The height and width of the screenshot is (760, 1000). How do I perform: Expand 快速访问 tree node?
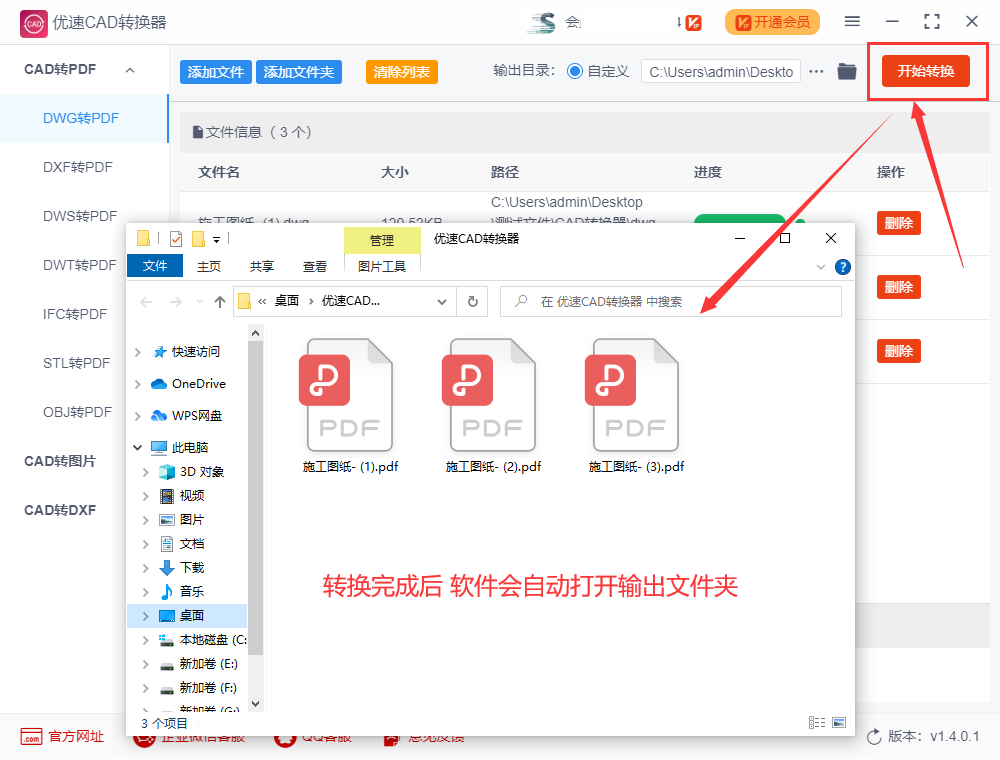coord(138,352)
